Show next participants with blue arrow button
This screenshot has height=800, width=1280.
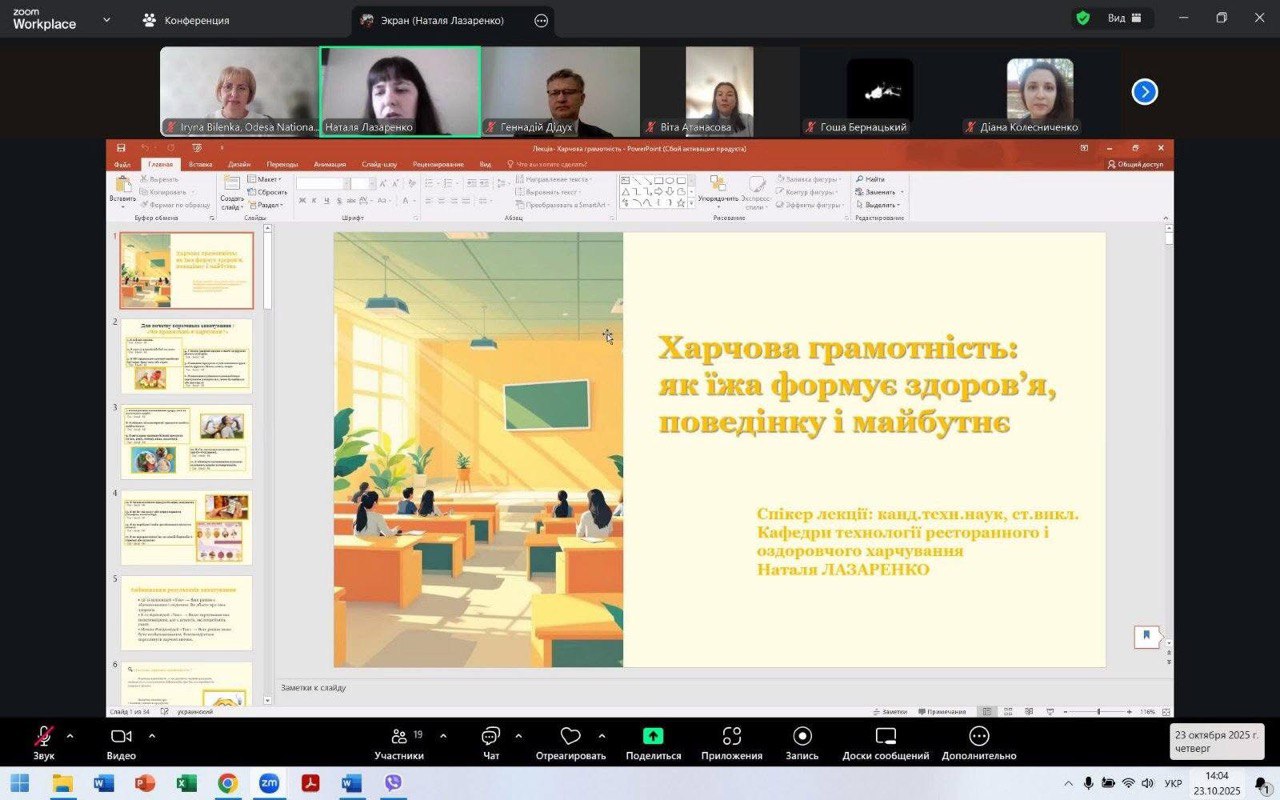(1144, 92)
